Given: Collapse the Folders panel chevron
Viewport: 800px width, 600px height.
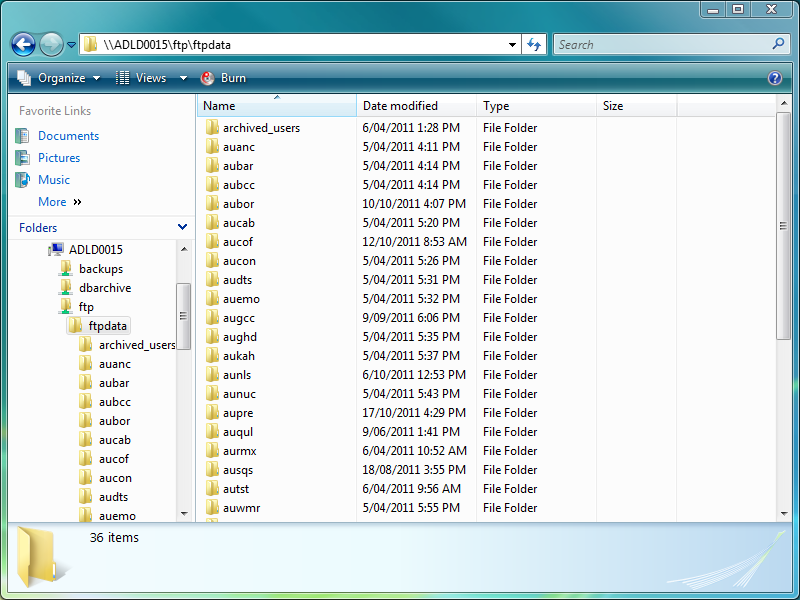Looking at the screenshot, I should pyautogui.click(x=184, y=227).
